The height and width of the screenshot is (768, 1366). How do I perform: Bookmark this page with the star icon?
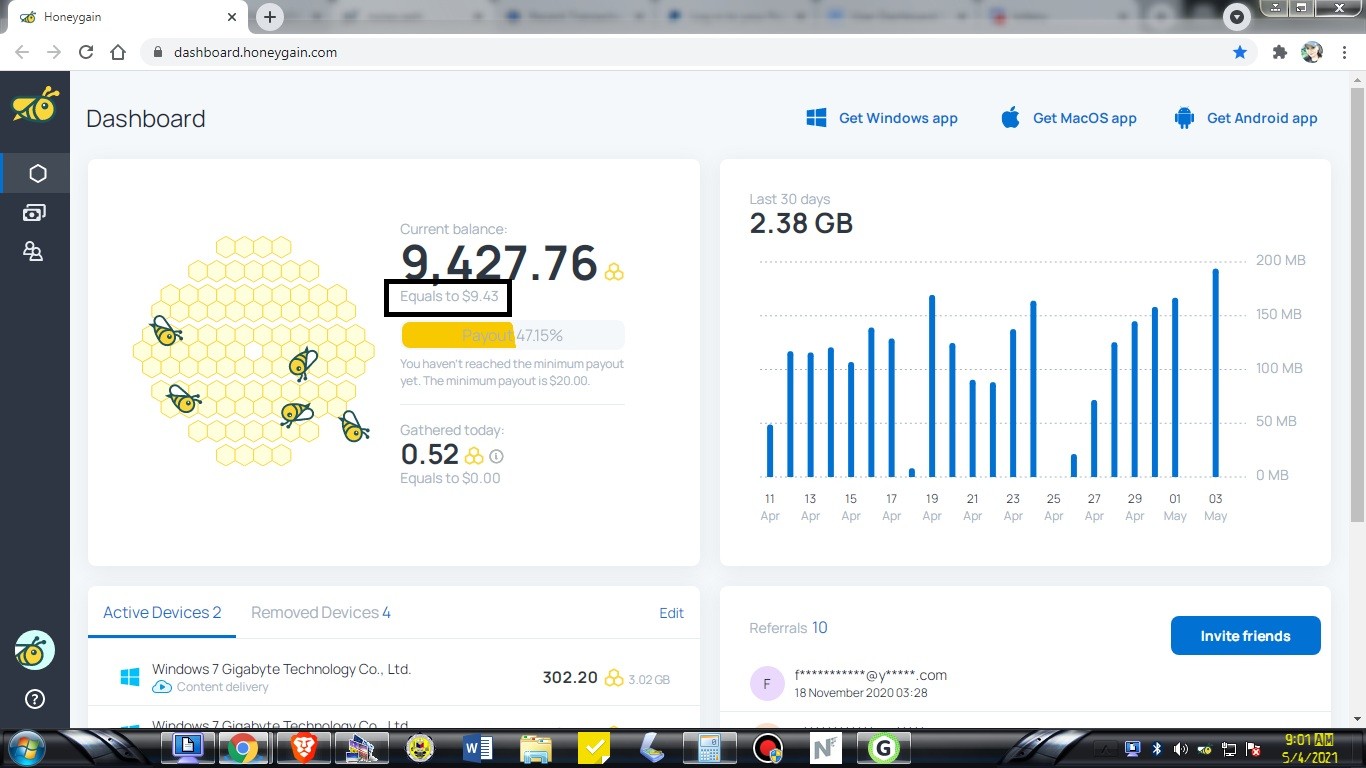pyautogui.click(x=1240, y=52)
